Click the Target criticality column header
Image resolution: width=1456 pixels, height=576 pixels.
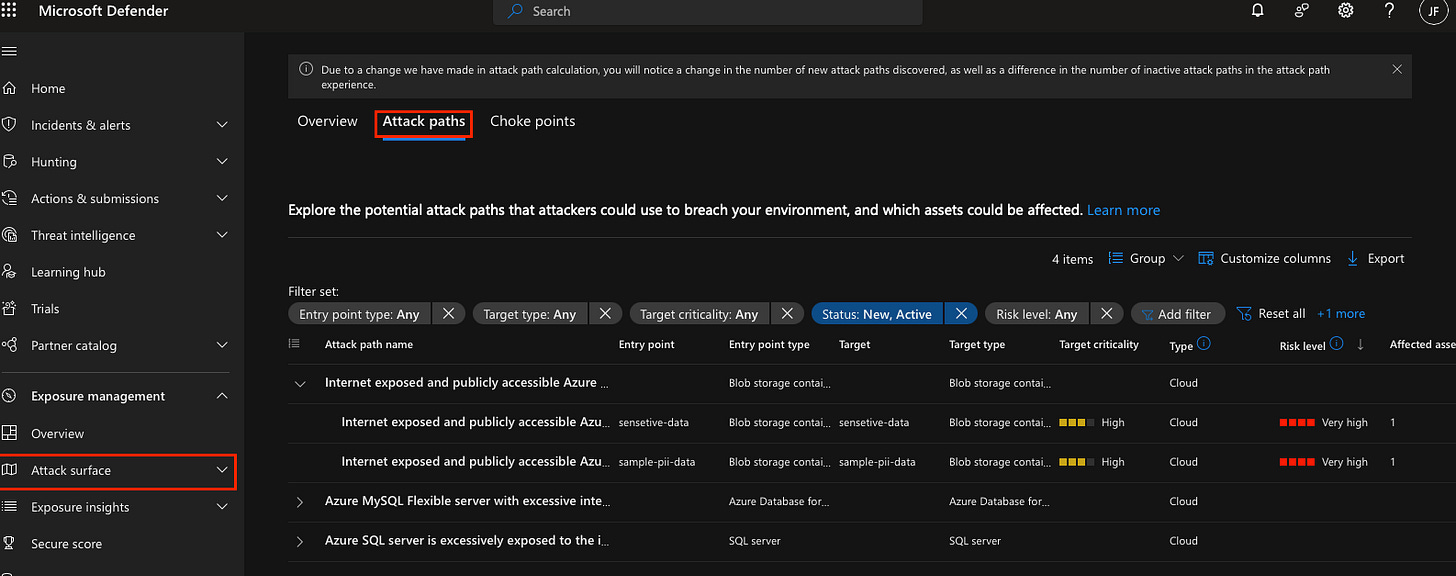1099,344
